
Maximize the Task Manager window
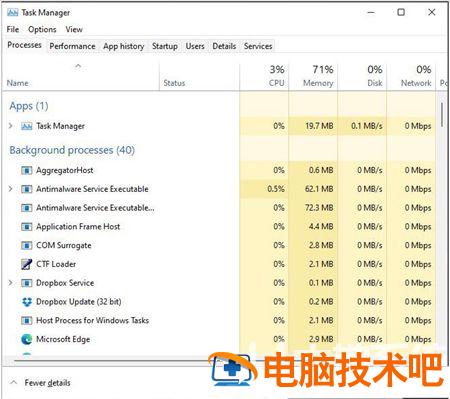click(x=401, y=12)
